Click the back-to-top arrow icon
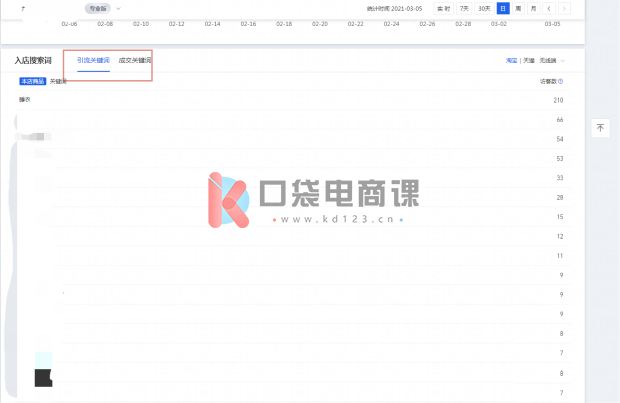 click(x=600, y=128)
